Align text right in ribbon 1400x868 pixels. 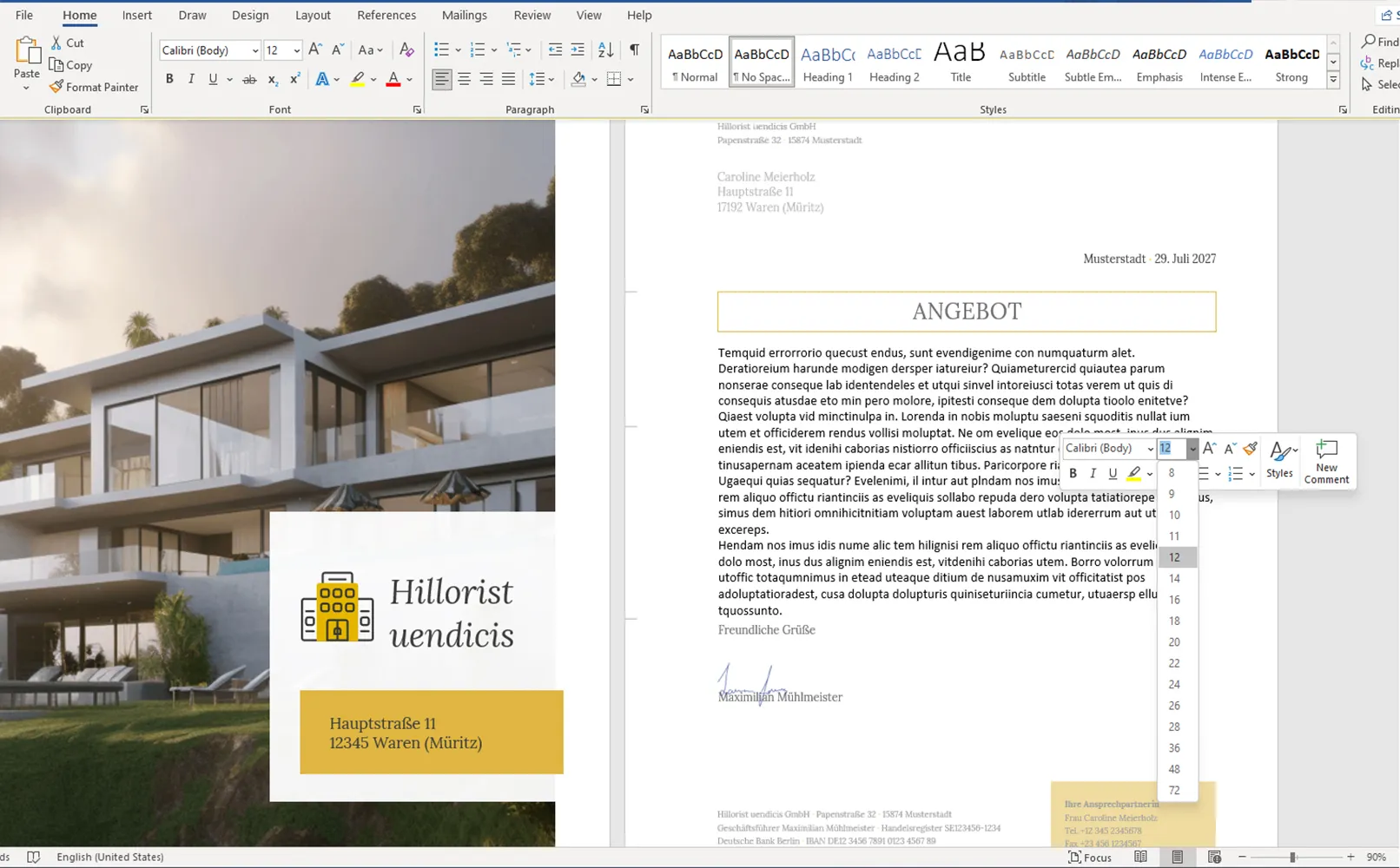(486, 79)
